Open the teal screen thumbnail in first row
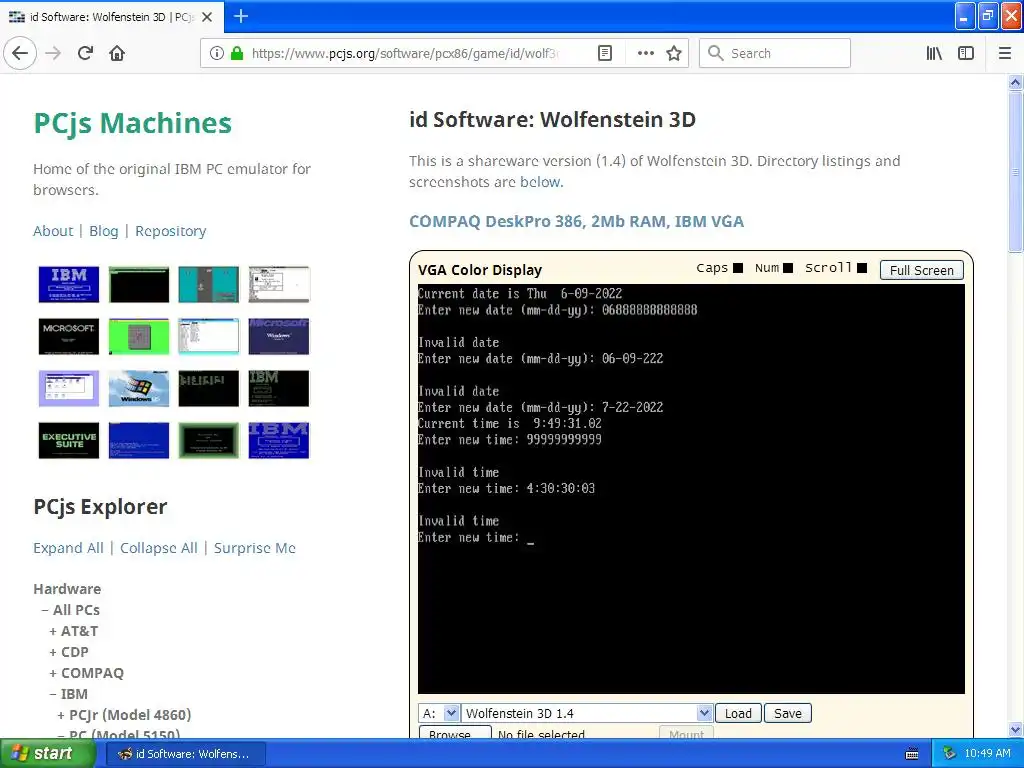Image resolution: width=1024 pixels, height=768 pixels. (x=208, y=284)
